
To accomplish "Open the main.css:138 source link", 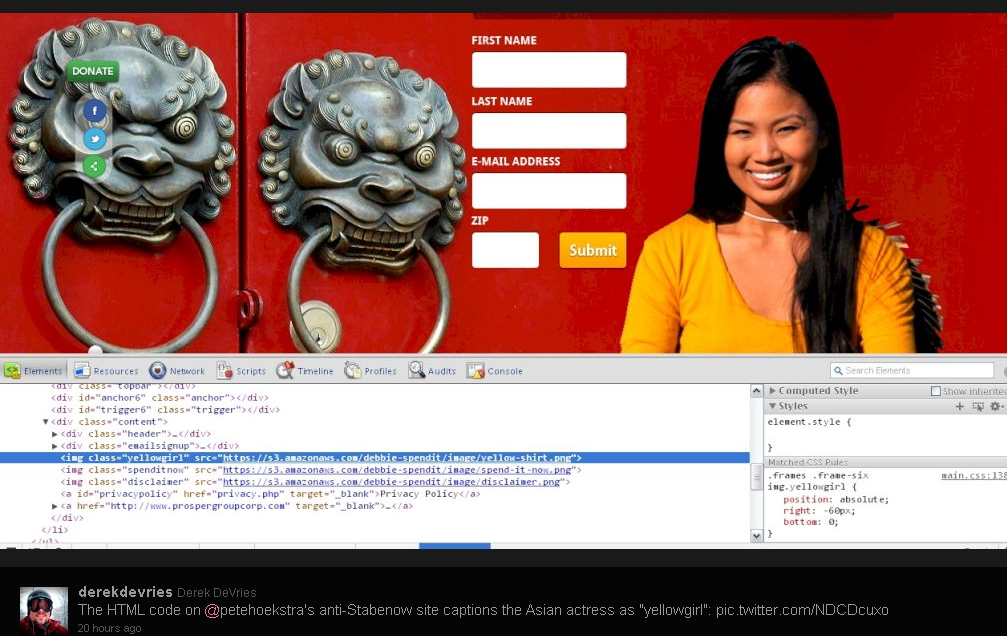I will [x=974, y=475].
